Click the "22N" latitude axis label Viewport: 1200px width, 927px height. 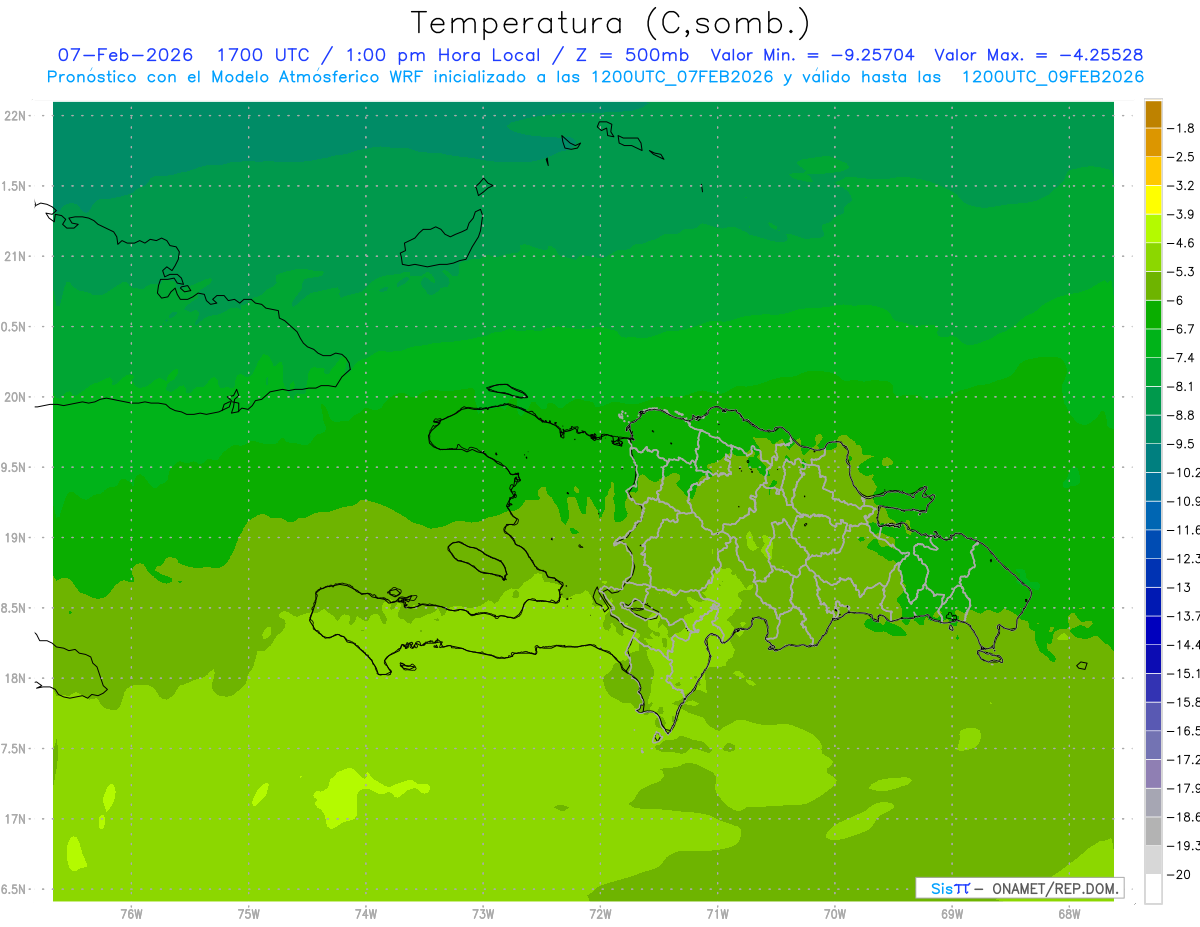15,116
